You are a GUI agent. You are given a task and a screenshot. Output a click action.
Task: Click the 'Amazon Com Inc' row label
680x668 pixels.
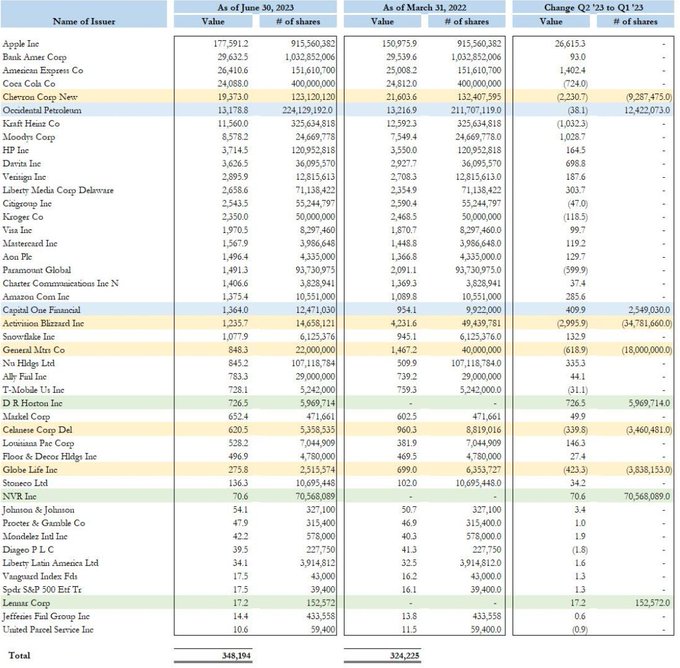pos(36,297)
